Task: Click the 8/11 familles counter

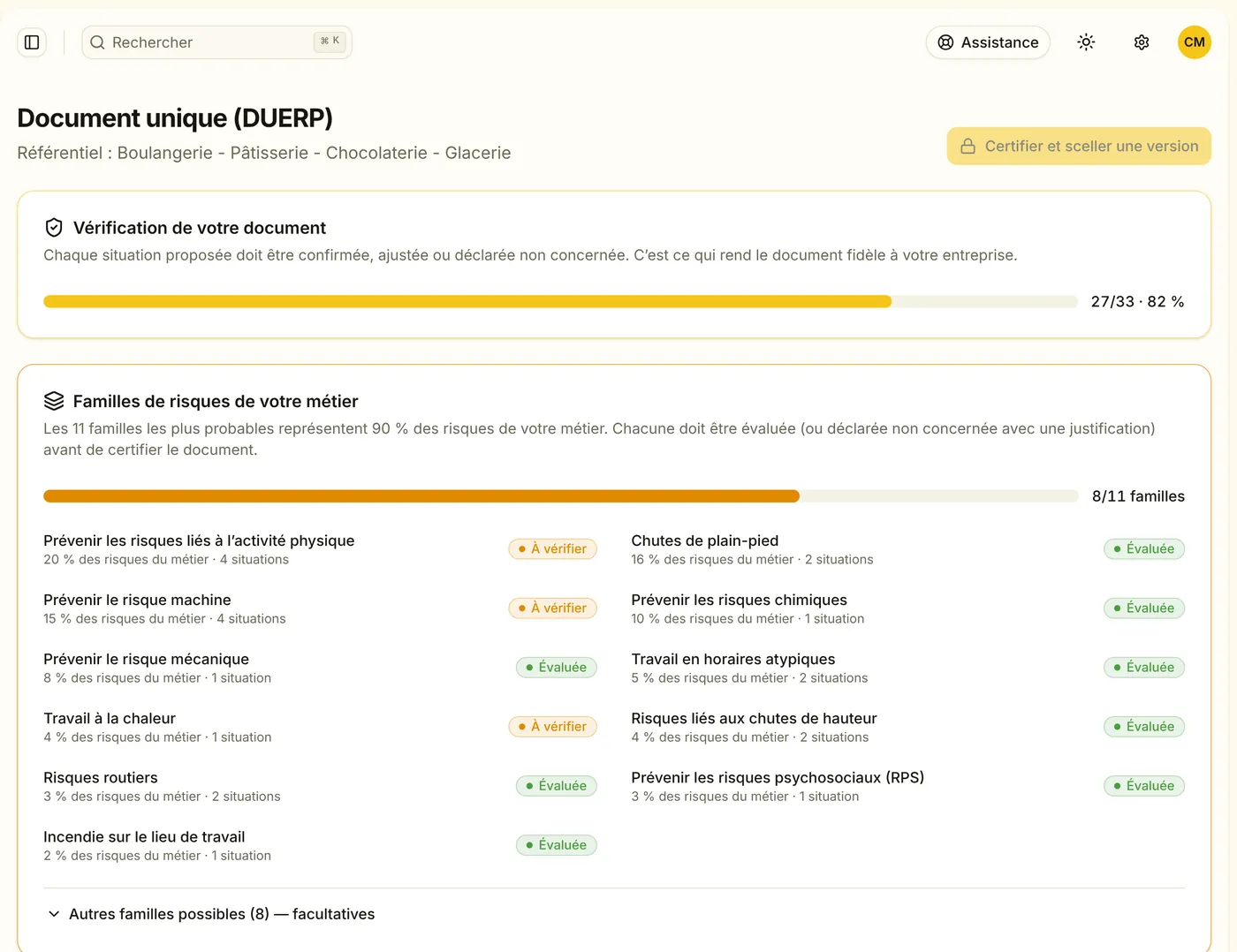Action: point(1138,496)
